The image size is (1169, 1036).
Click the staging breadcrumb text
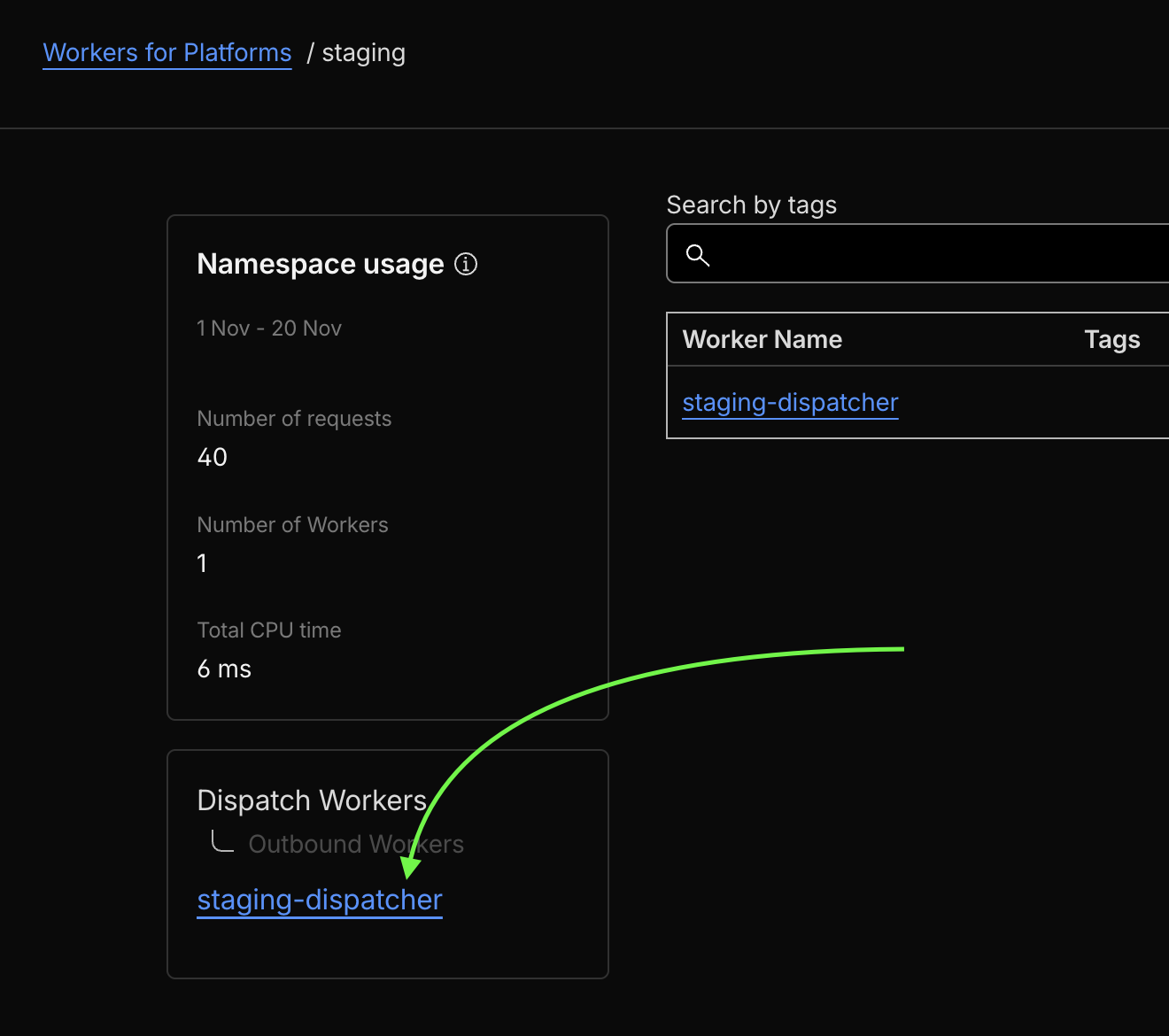(x=363, y=53)
